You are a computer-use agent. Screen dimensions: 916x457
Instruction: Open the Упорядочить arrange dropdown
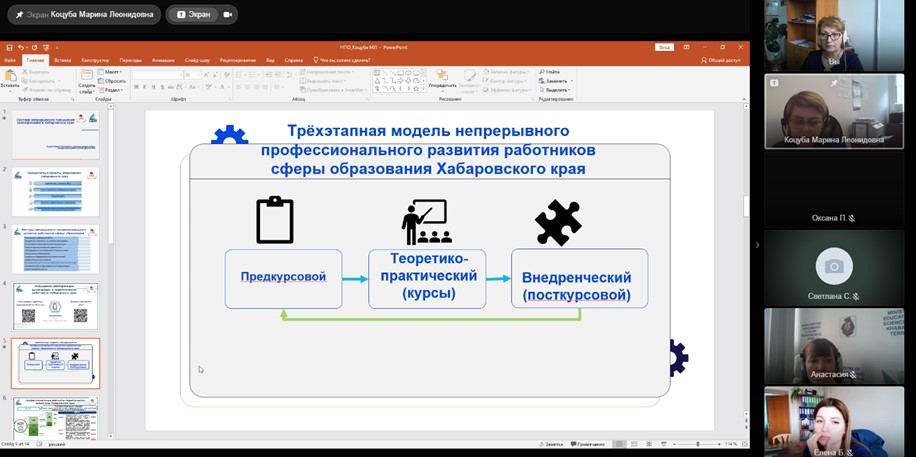pos(442,85)
